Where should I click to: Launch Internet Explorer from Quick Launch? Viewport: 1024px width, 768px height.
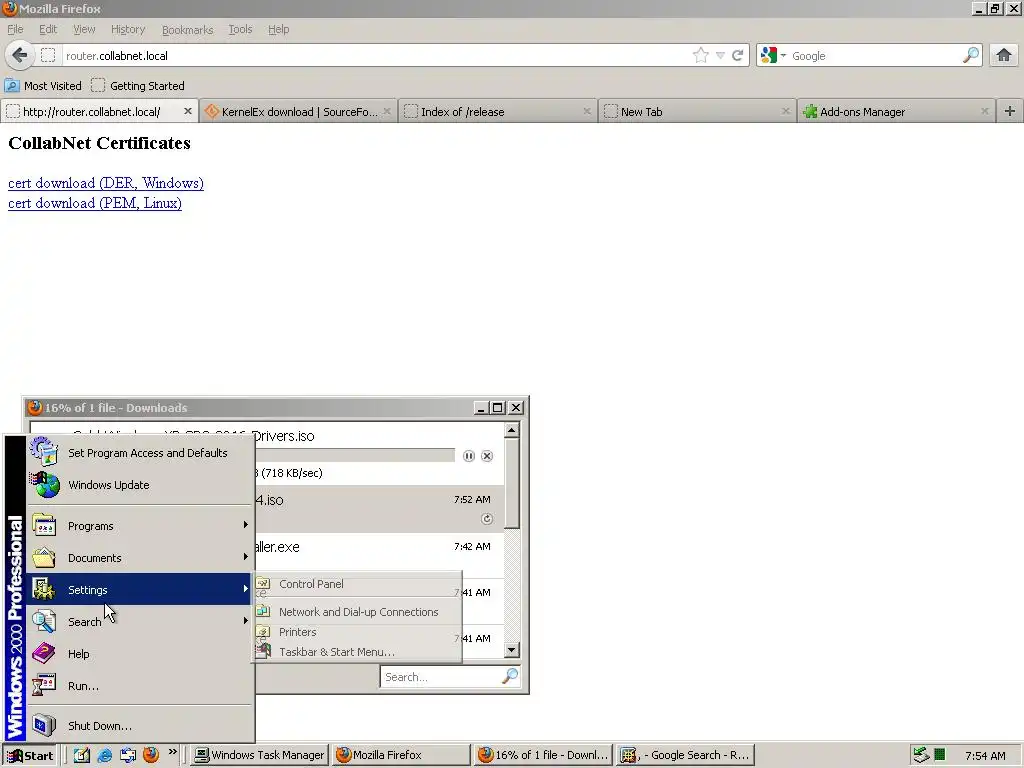[x=104, y=756]
